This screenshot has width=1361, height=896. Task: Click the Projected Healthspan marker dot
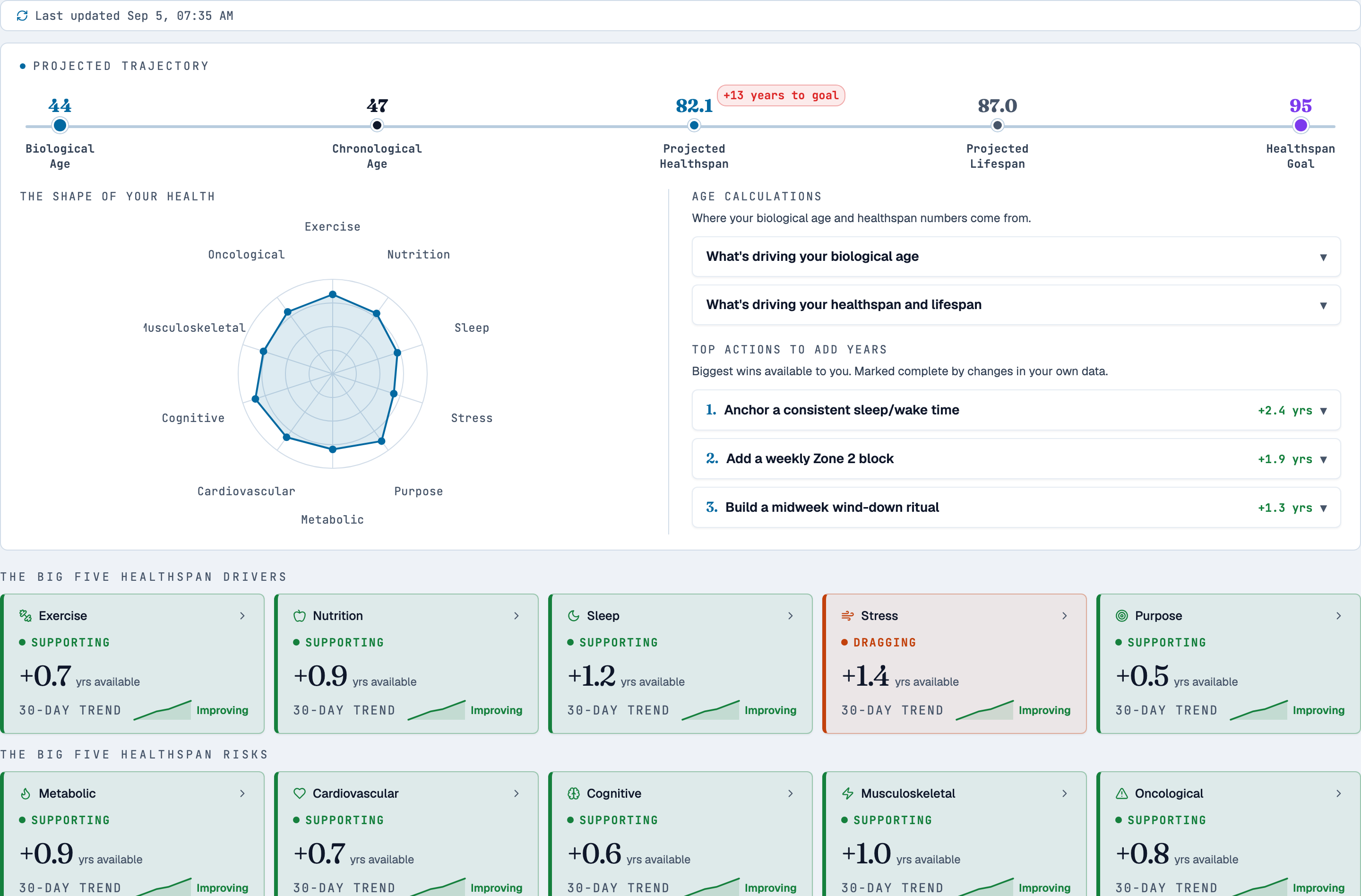694,125
